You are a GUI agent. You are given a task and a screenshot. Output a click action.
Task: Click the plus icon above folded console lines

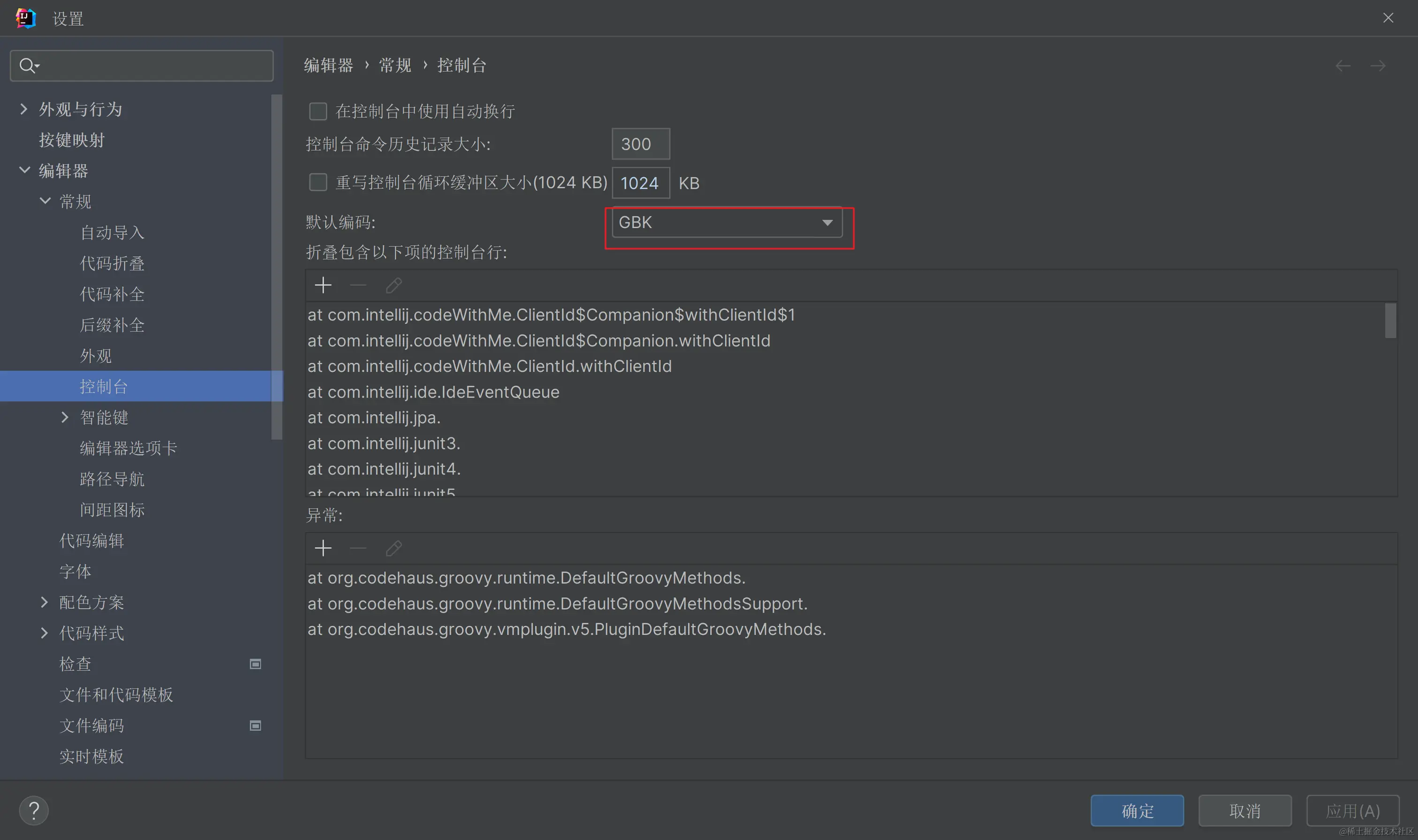[323, 285]
